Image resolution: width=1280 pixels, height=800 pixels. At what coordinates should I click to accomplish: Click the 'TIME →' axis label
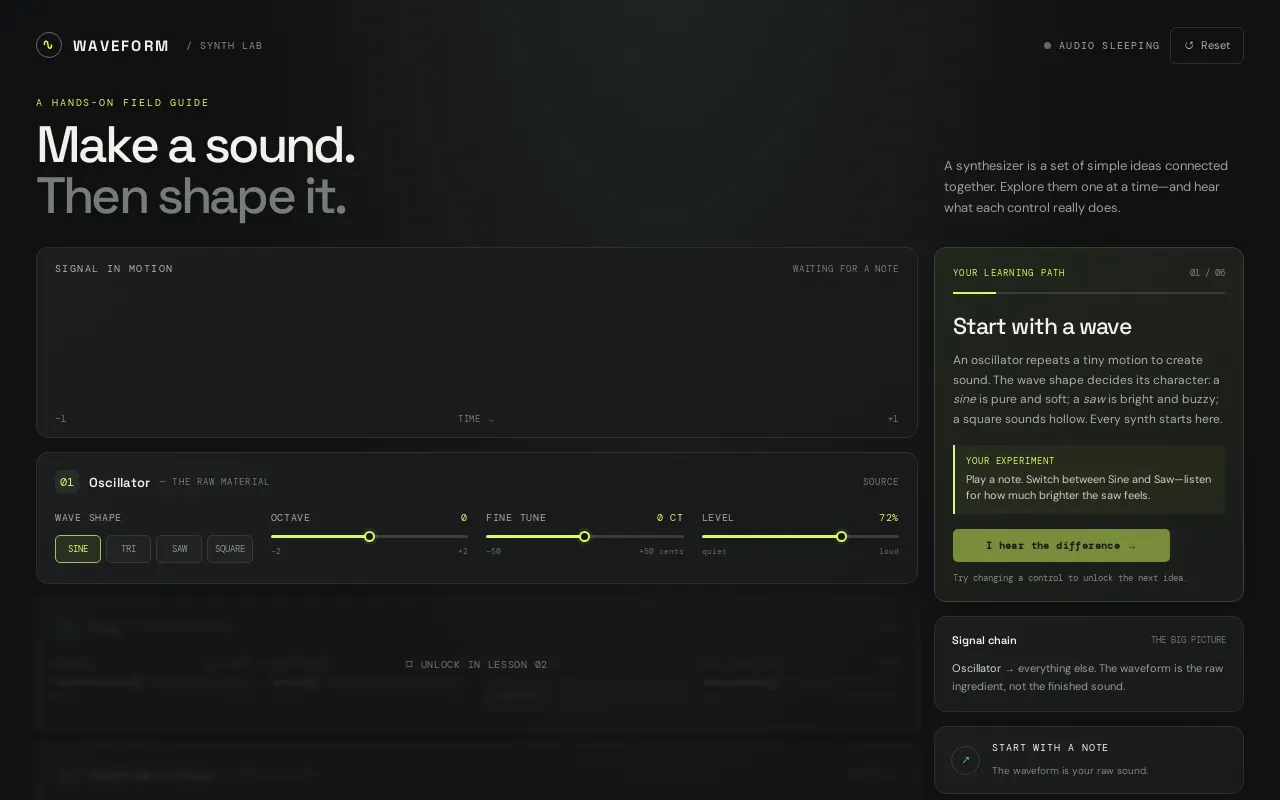click(x=476, y=419)
